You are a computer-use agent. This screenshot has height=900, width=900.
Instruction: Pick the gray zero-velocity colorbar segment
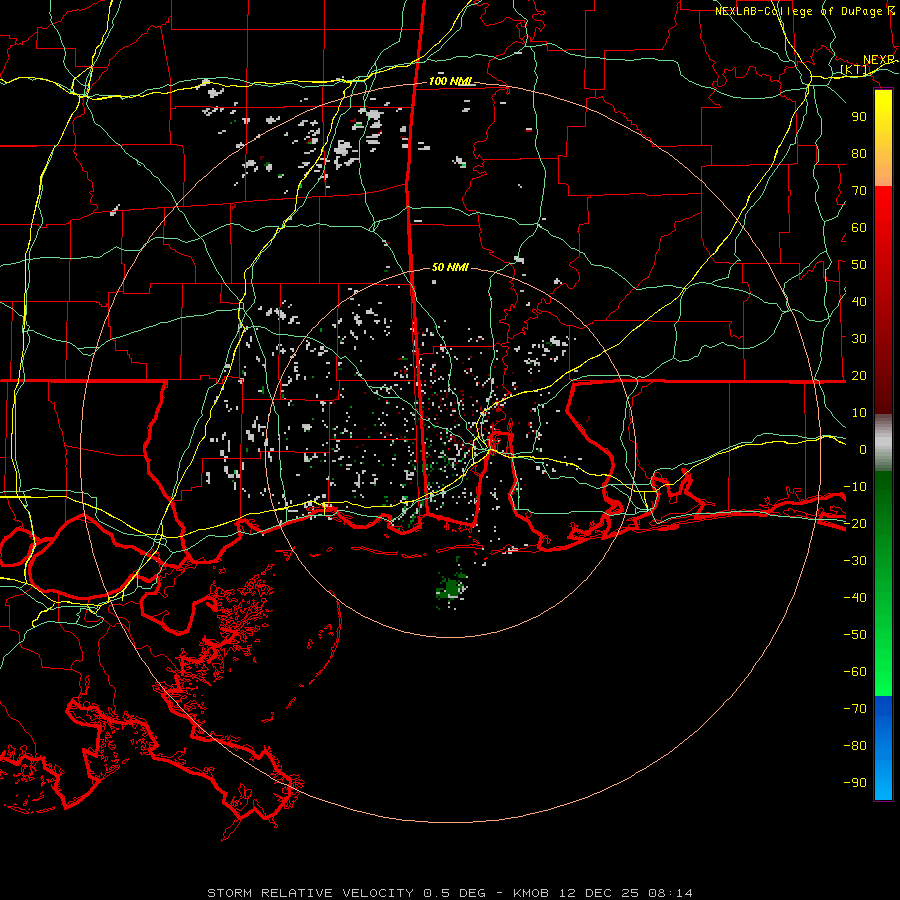tap(883, 443)
